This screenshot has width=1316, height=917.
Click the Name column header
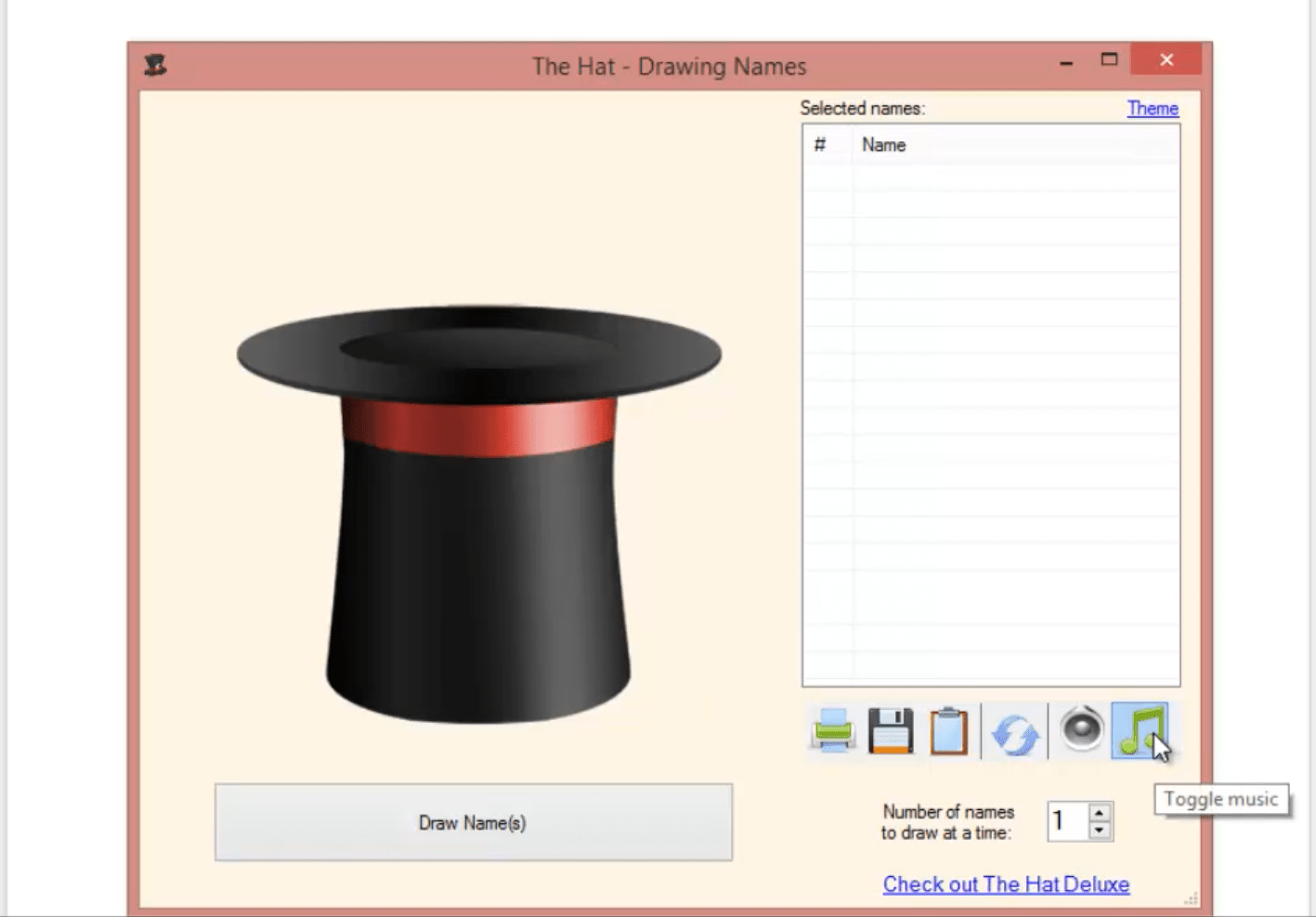pos(883,145)
